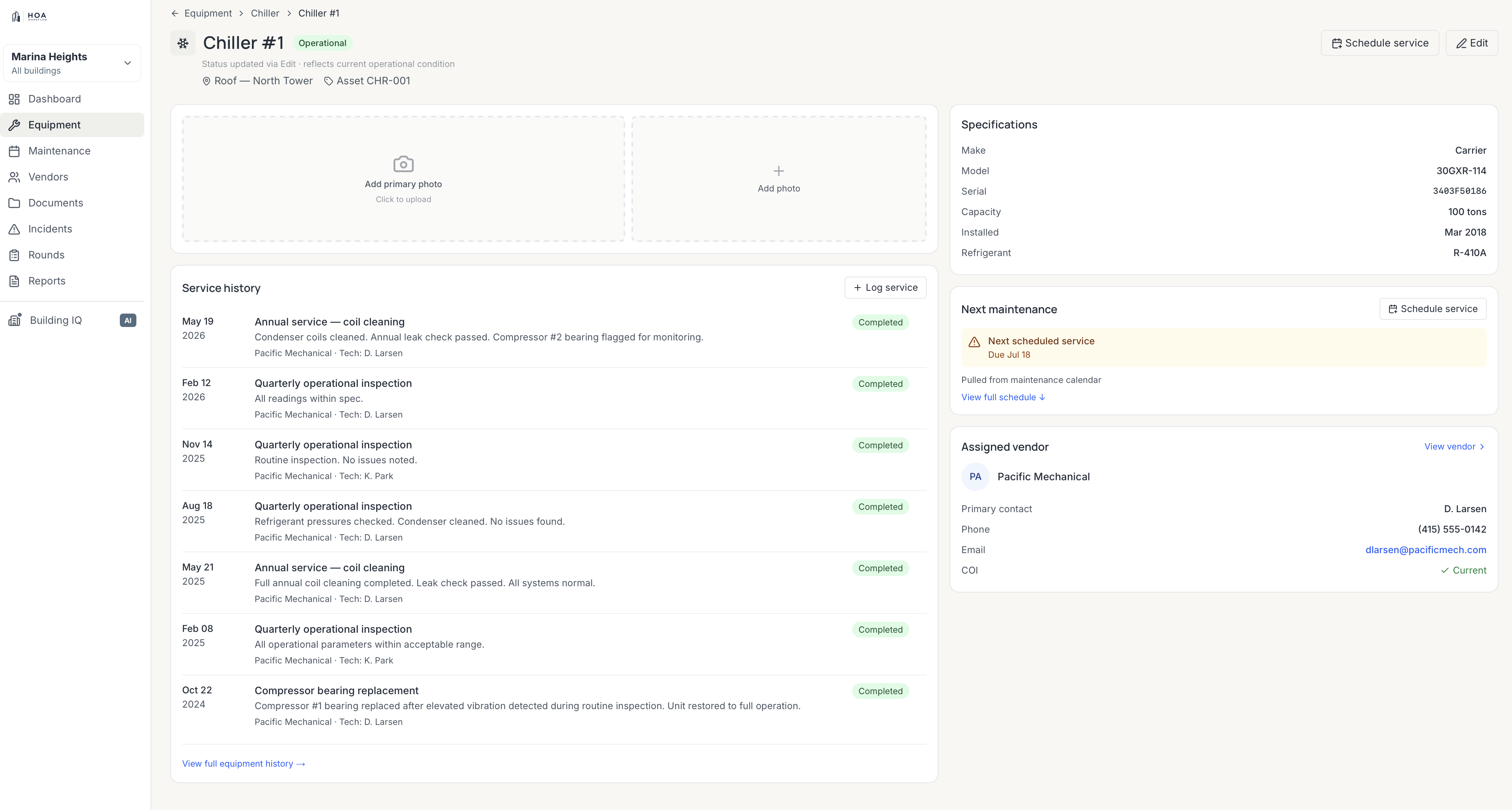
Task: Click the PA vendor avatar
Action: [x=976, y=477]
